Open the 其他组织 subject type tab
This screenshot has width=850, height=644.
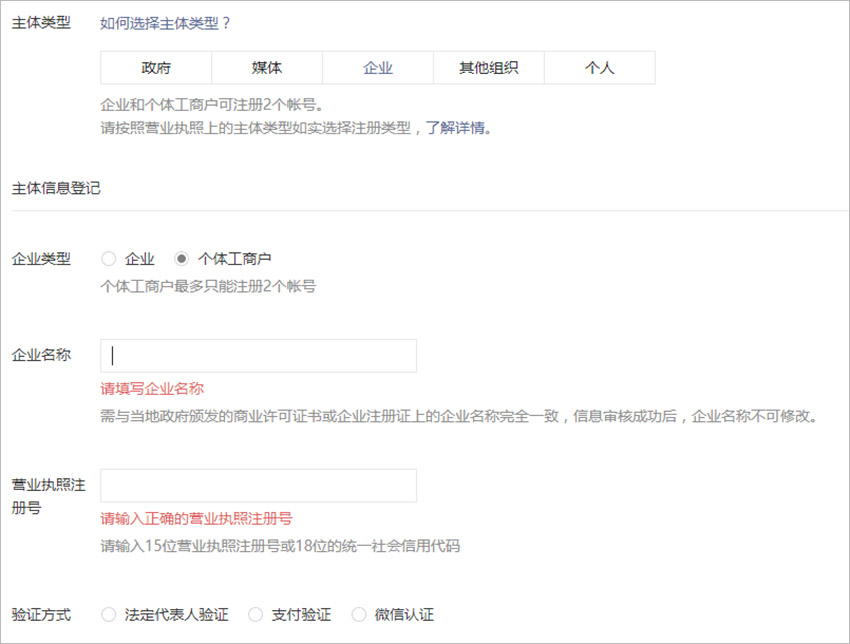click(489, 68)
